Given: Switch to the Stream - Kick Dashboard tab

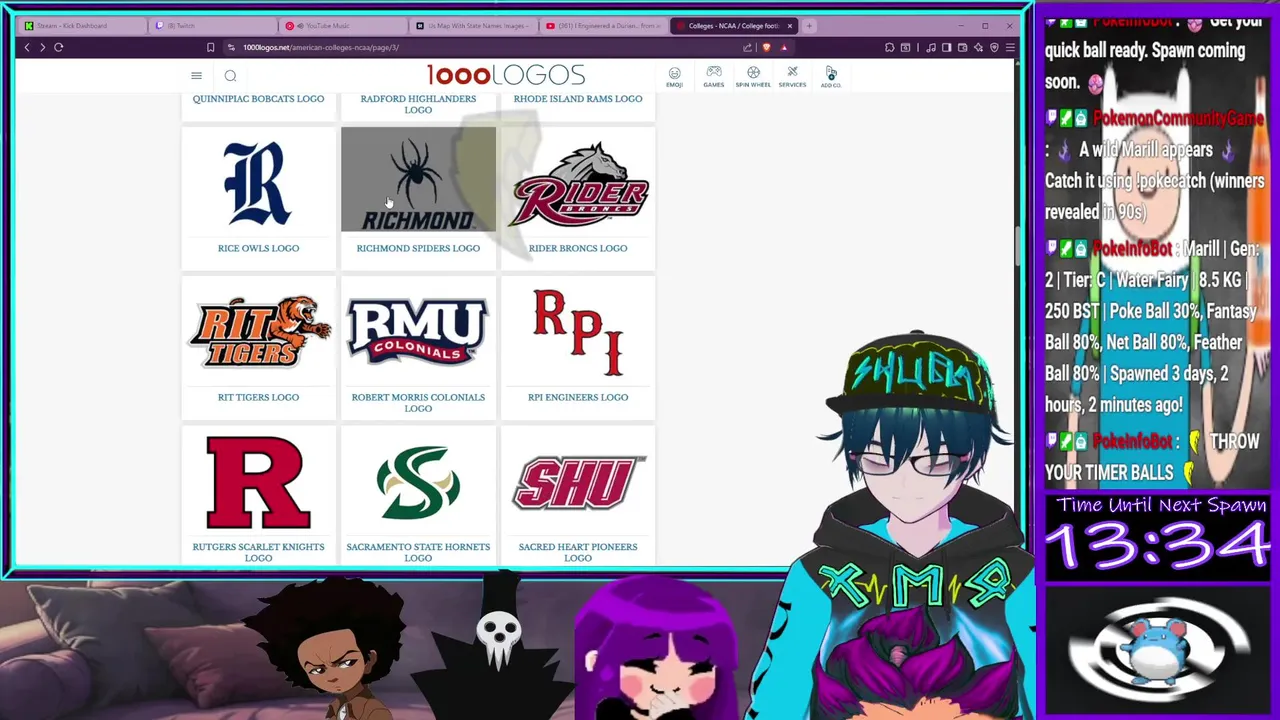Looking at the screenshot, I should [80, 26].
